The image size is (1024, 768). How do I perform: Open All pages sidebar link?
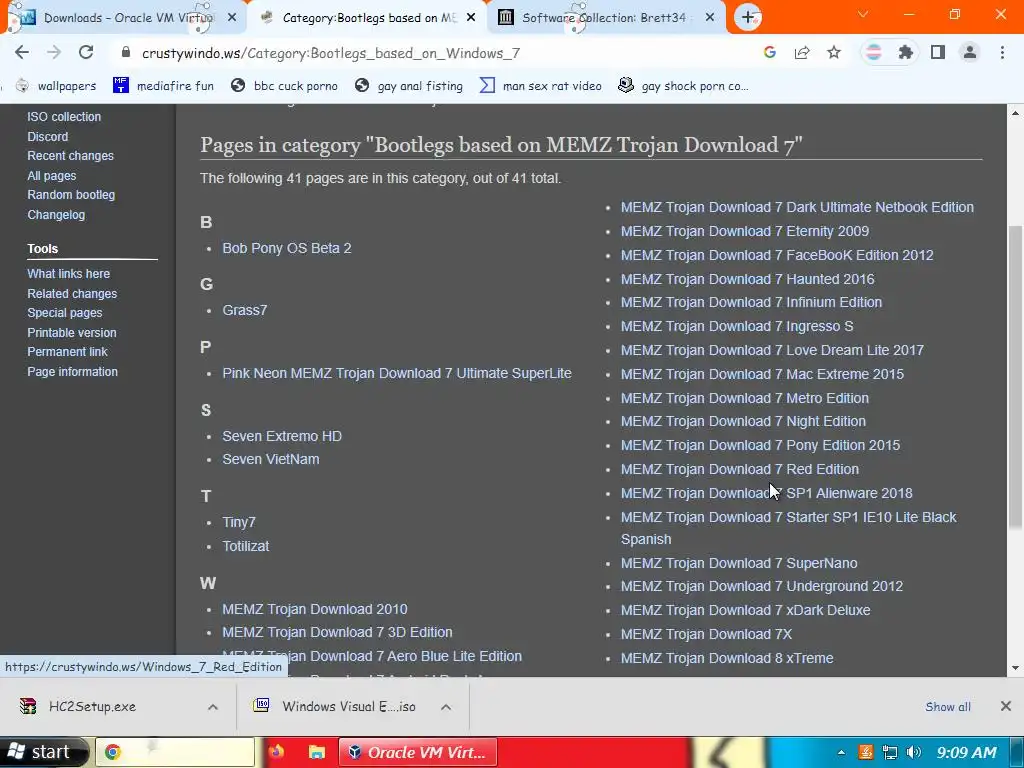point(52,176)
